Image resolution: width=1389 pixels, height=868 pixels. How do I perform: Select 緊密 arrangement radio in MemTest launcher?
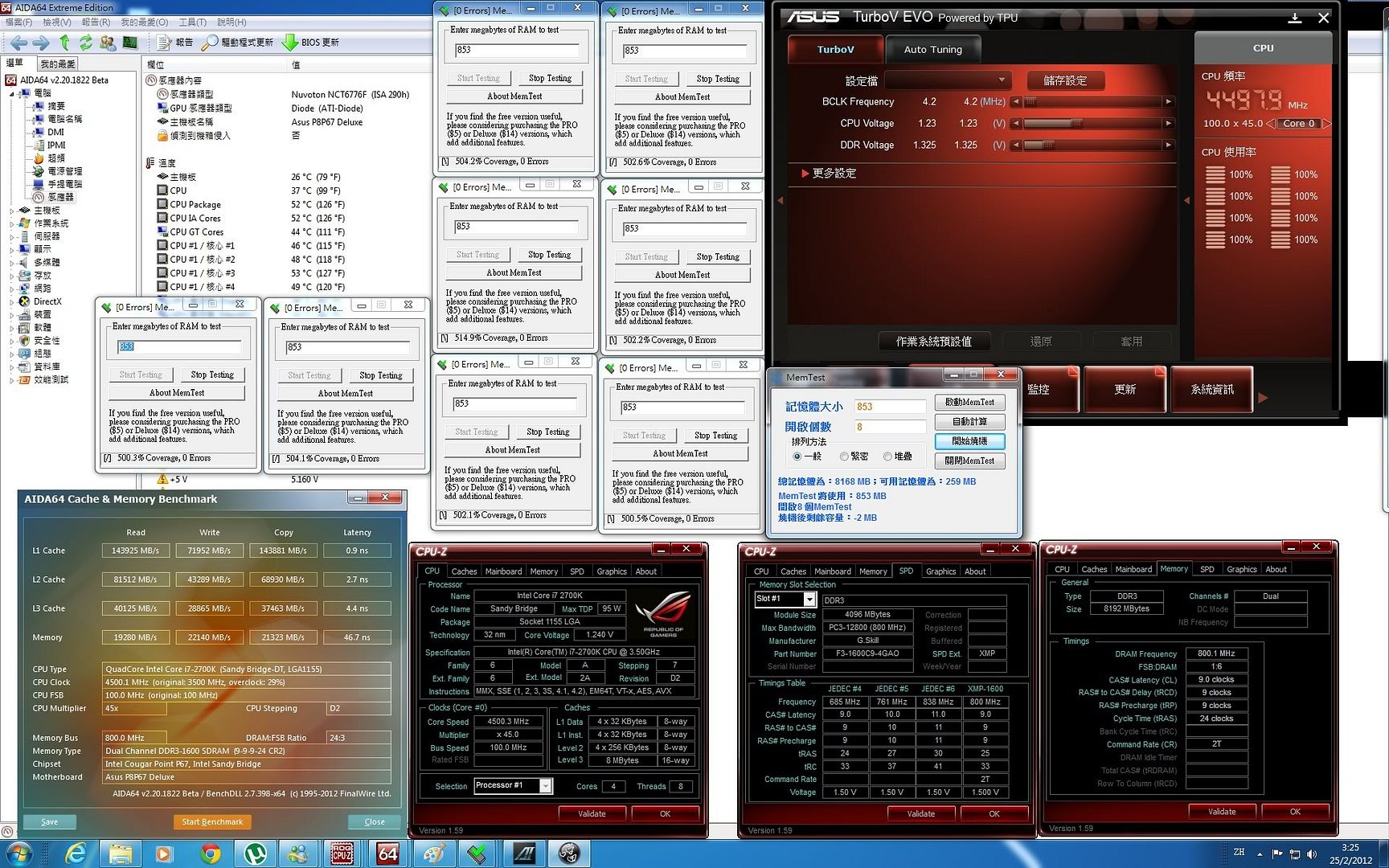click(854, 457)
